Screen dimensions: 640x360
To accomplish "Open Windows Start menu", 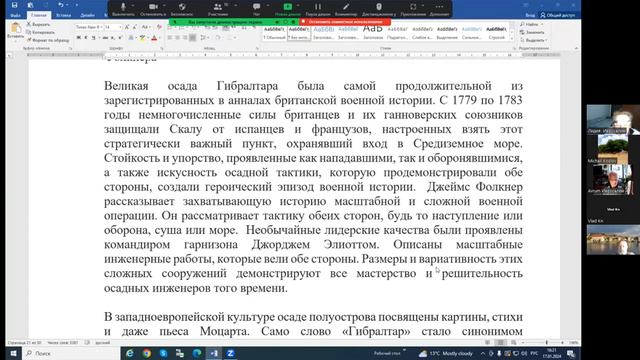I will [x=13, y=353].
